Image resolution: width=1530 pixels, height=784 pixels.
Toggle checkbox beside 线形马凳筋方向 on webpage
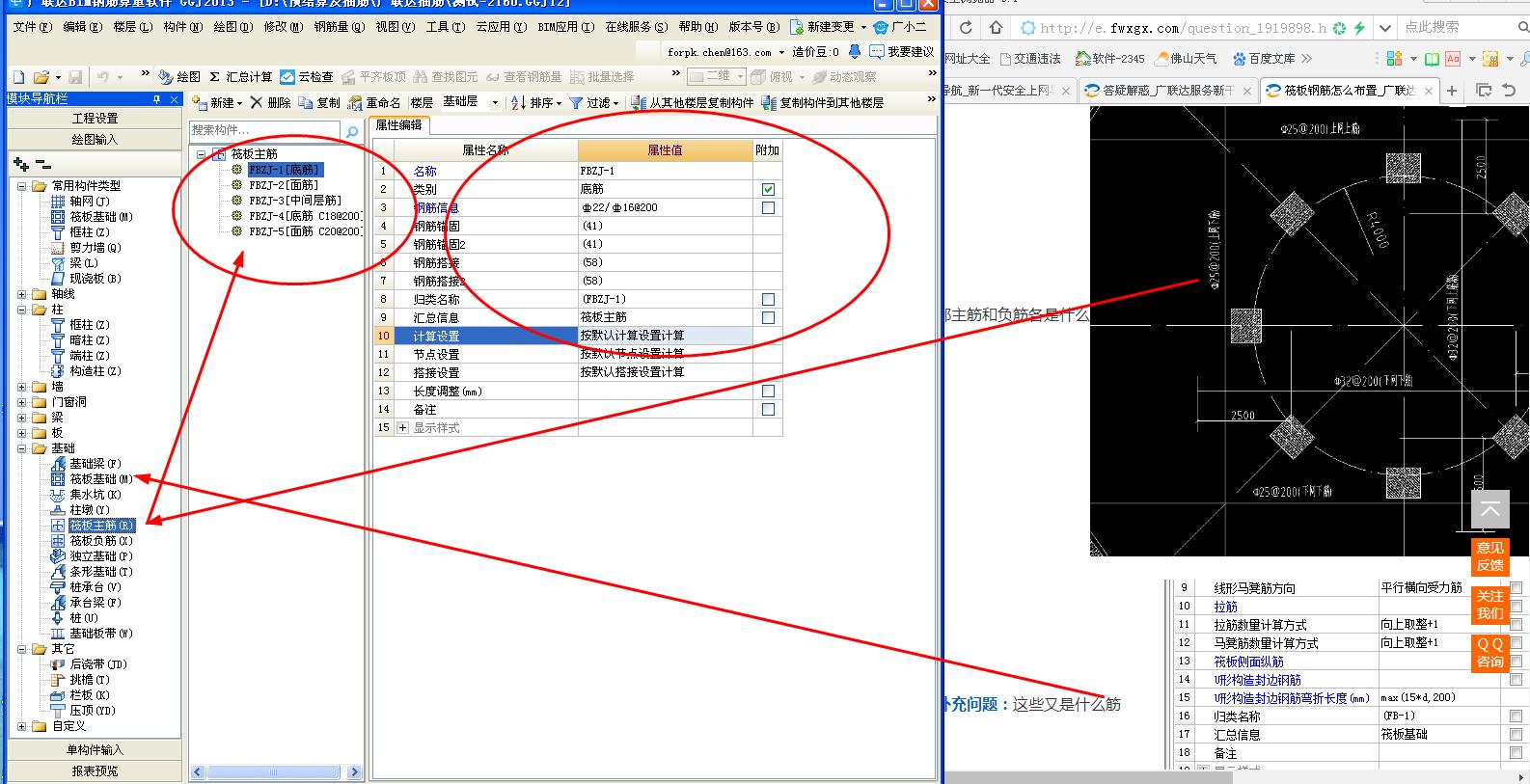(1516, 588)
